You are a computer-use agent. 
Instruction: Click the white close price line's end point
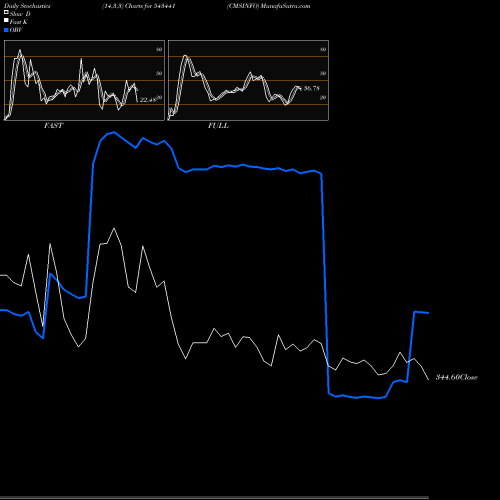[x=429, y=379]
